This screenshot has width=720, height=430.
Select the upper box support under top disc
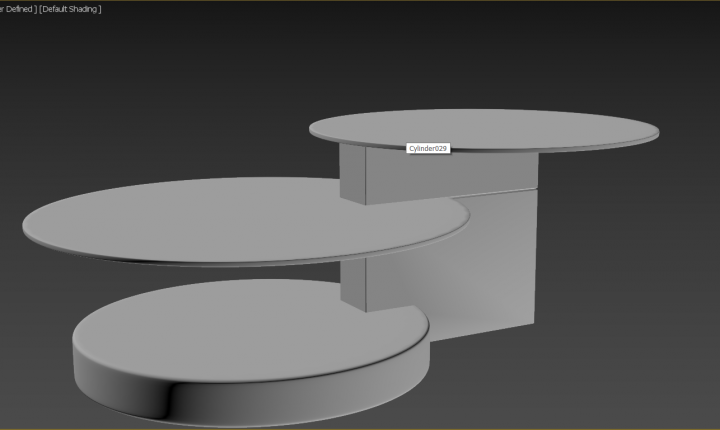tap(439, 174)
